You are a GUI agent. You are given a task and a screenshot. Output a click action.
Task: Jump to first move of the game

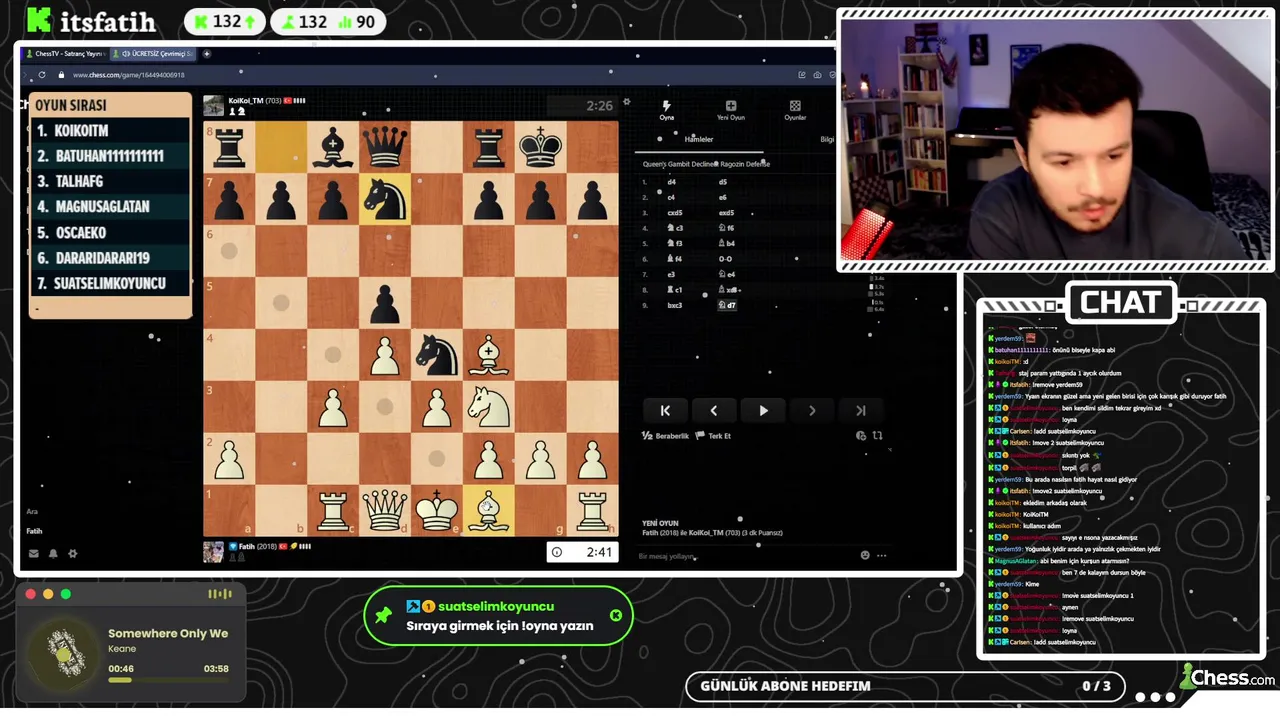[665, 410]
